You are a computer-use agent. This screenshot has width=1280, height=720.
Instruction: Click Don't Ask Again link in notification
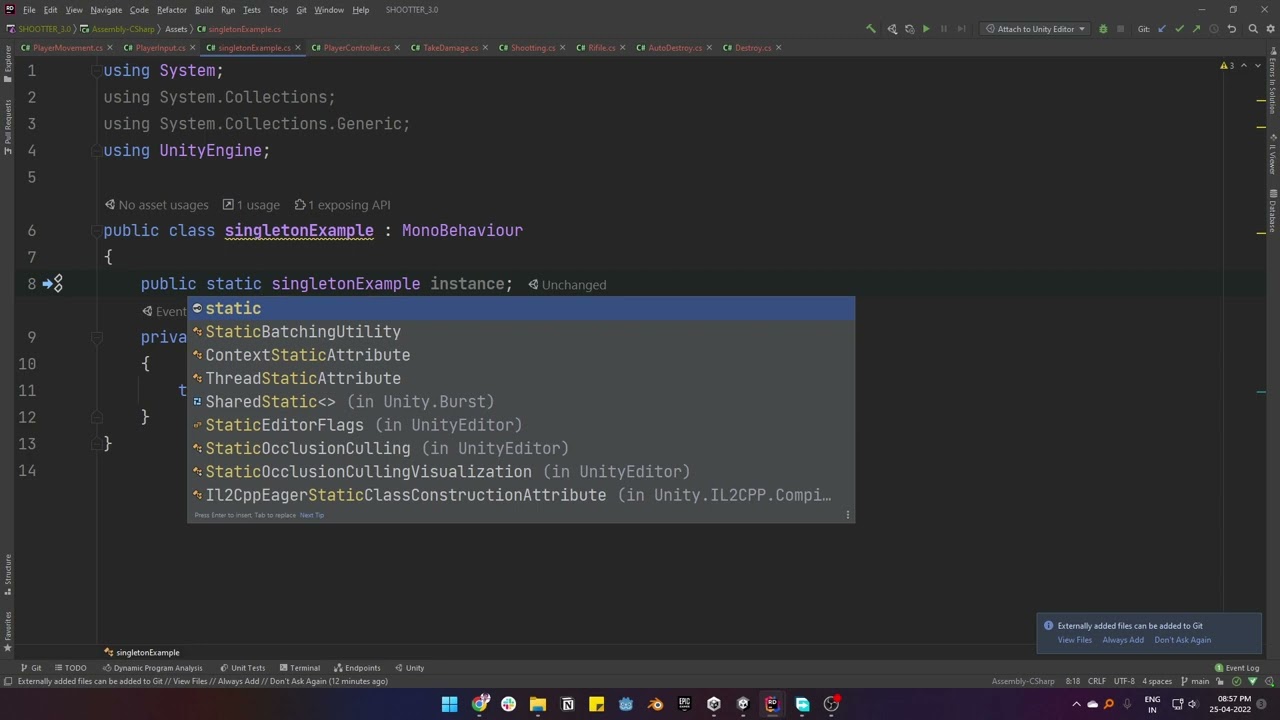(1182, 640)
